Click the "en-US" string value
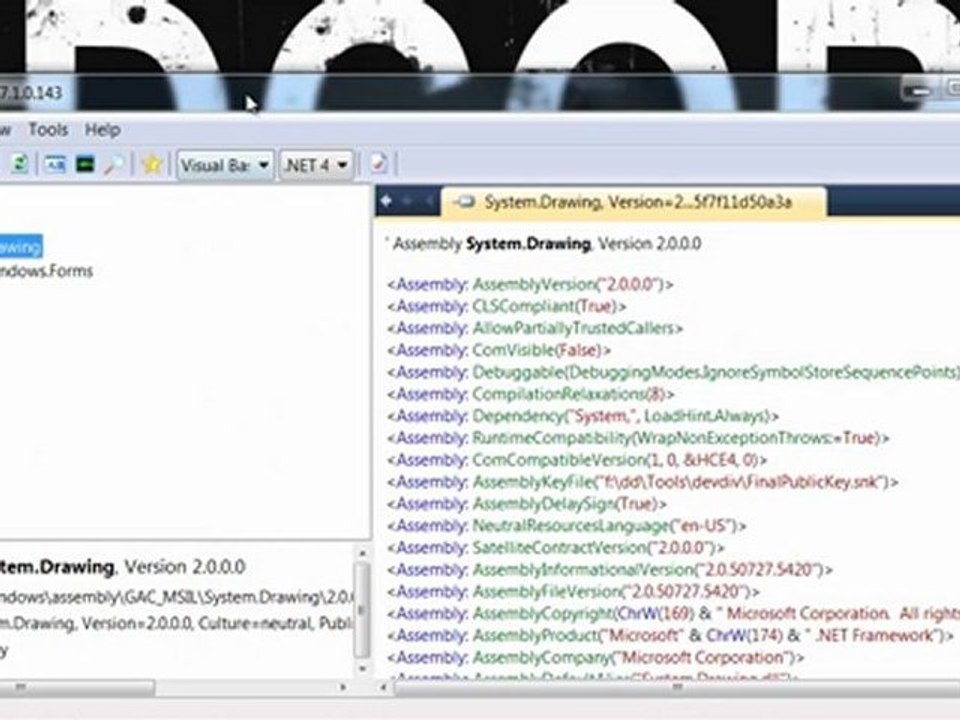This screenshot has height=720, width=960. 703,526
